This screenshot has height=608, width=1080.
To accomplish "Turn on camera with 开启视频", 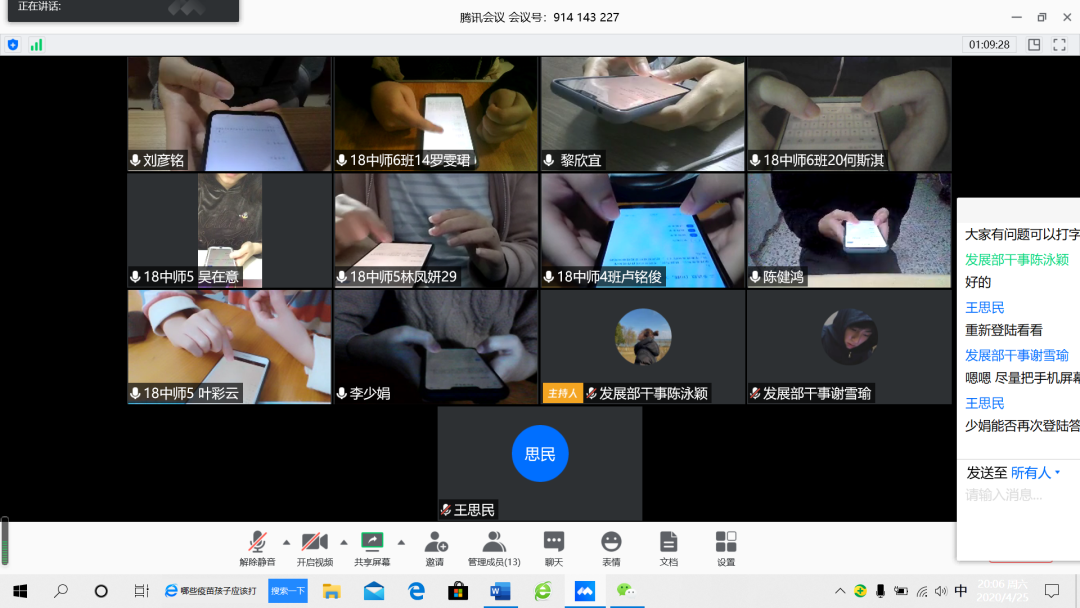I will [315, 547].
